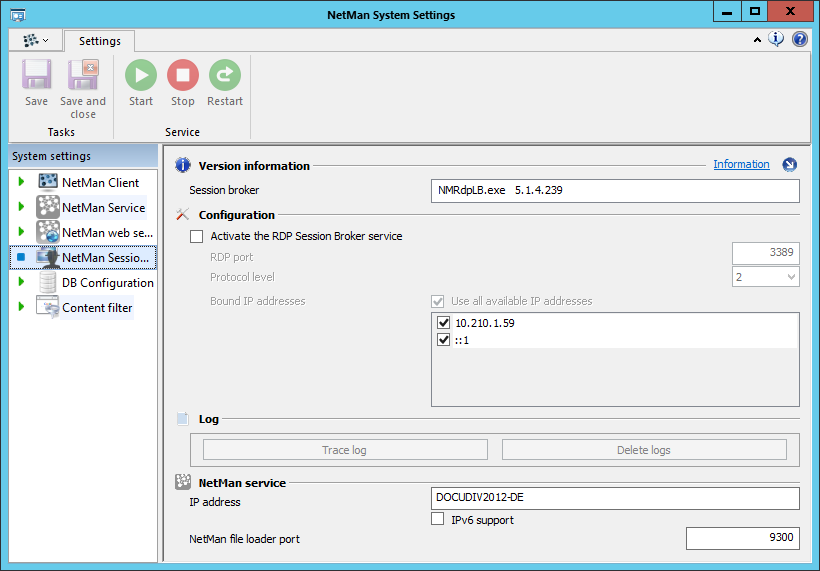The width and height of the screenshot is (820, 571).
Task: Click the NetMan web services globe icon
Action: tap(48, 232)
